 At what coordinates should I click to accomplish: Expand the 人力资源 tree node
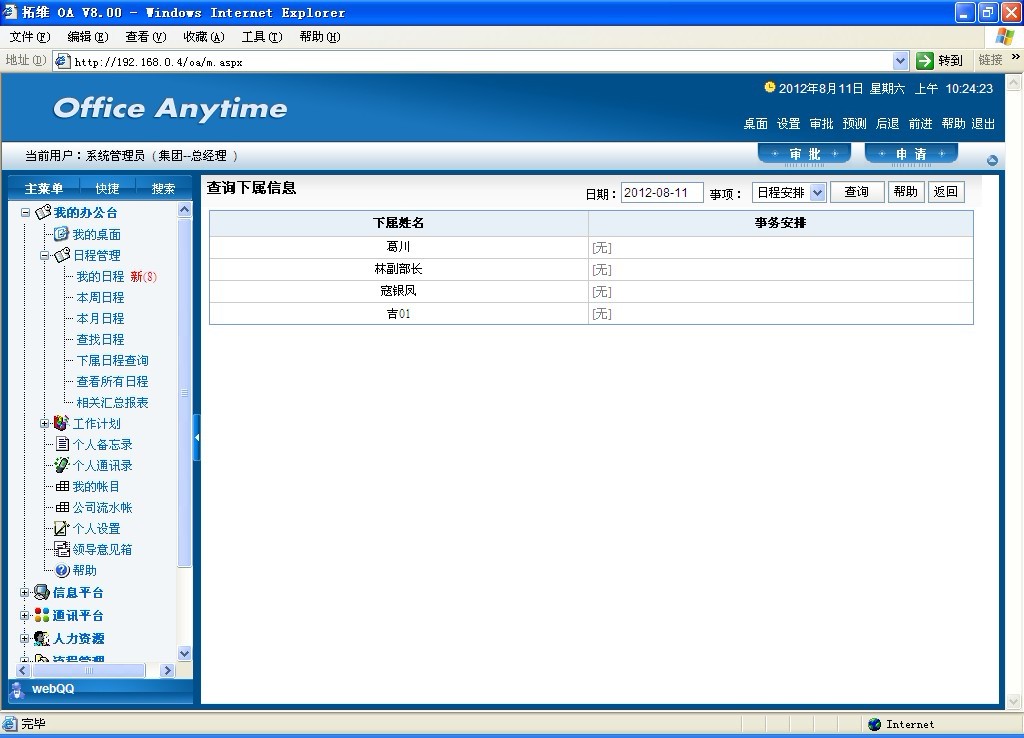[26, 638]
